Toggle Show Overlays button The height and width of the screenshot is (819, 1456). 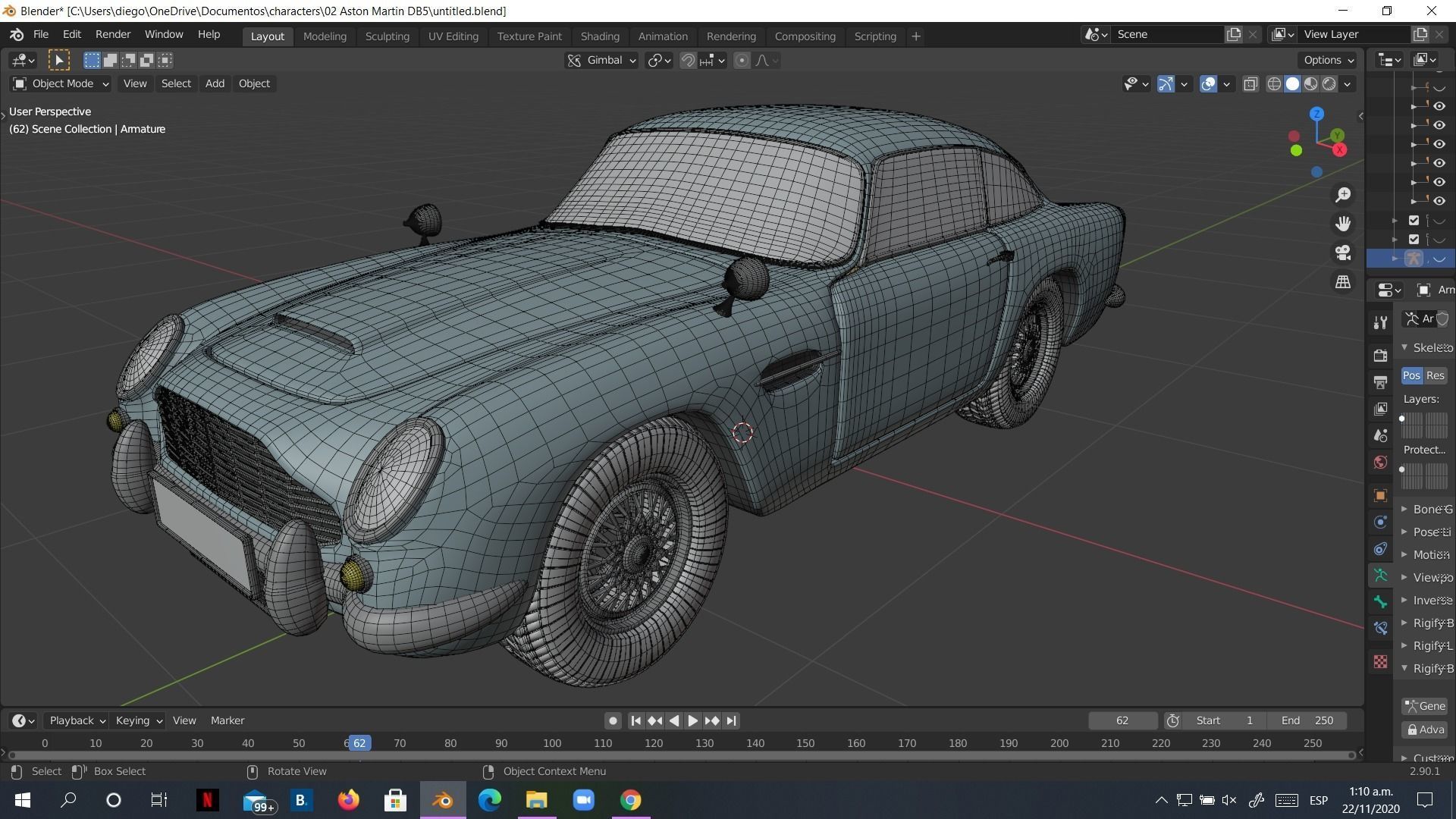pyautogui.click(x=1209, y=84)
